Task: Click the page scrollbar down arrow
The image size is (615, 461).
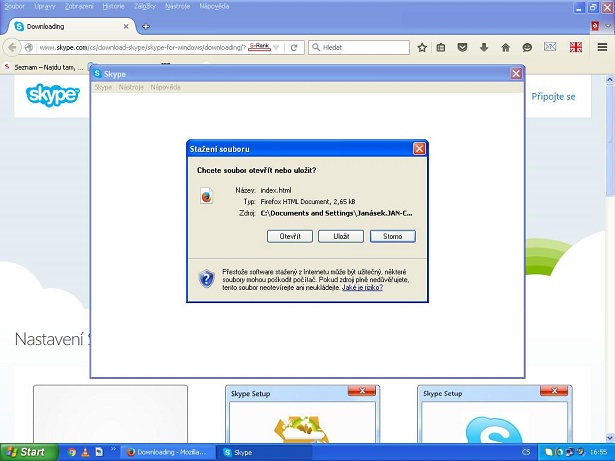Action: tap(610, 437)
